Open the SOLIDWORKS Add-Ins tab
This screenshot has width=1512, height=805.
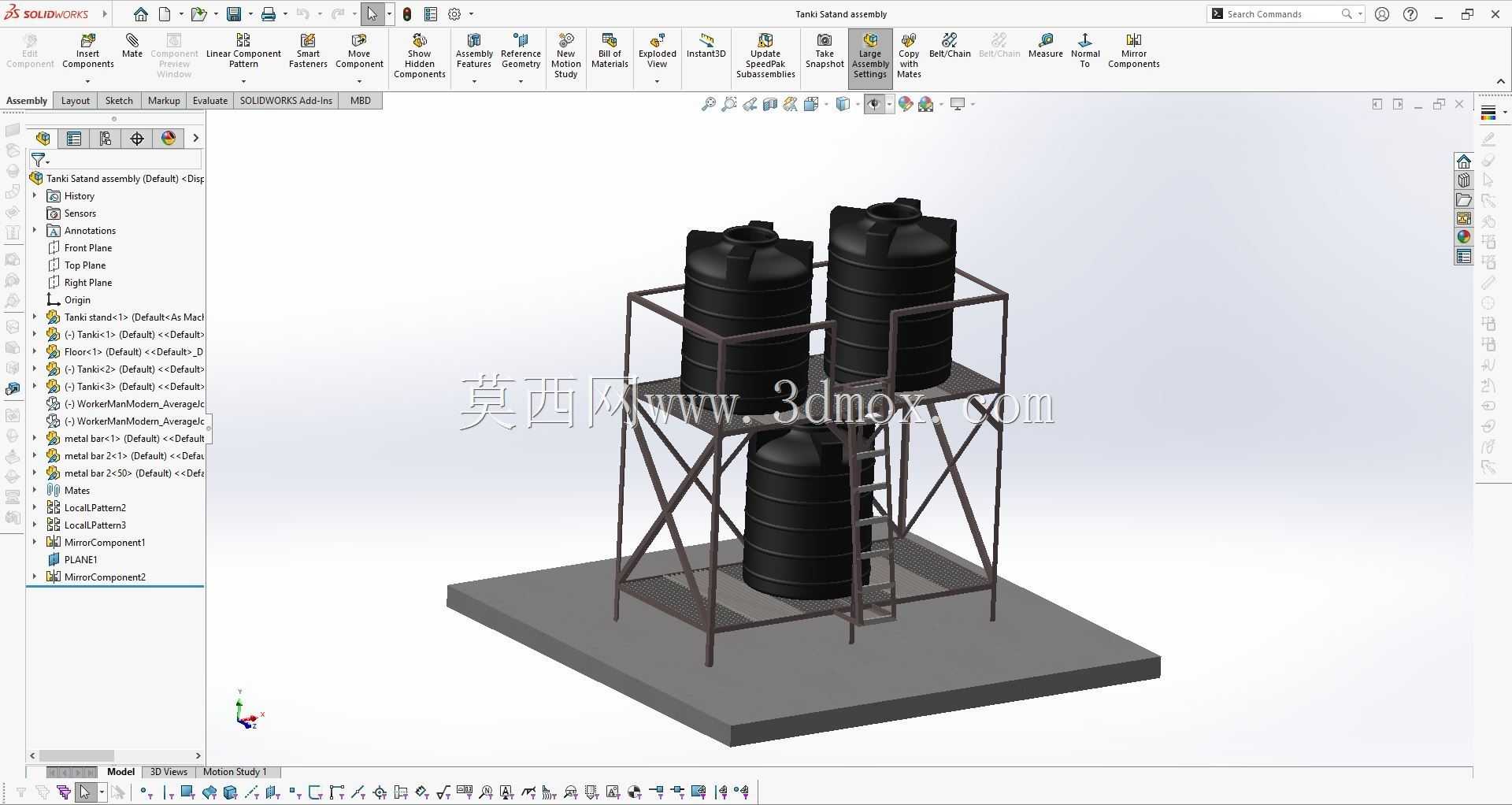pyautogui.click(x=286, y=101)
